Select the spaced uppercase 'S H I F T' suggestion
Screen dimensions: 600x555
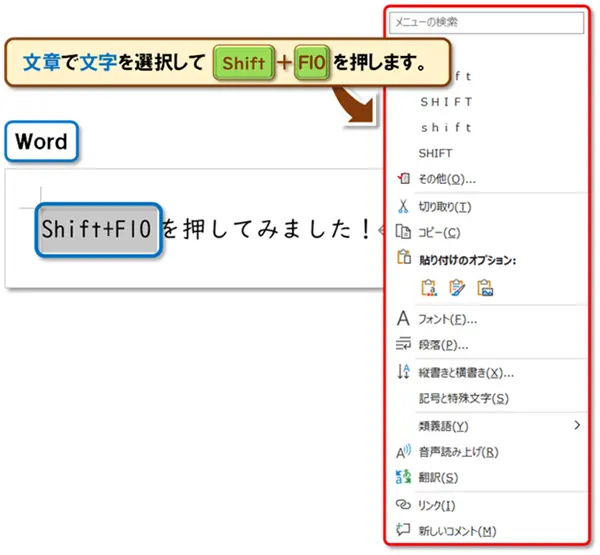point(446,102)
